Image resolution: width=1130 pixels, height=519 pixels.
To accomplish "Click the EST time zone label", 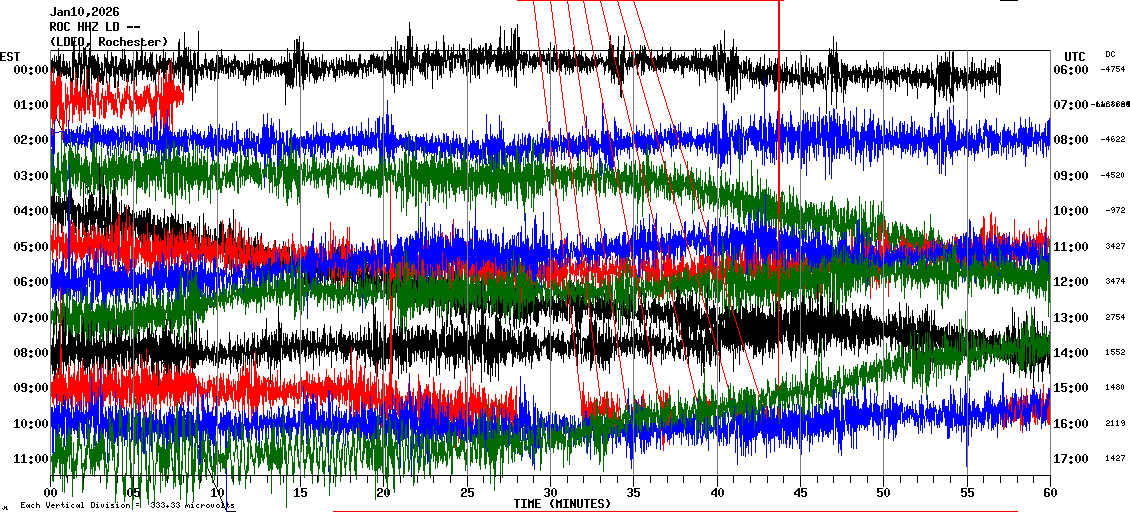I will point(10,55).
